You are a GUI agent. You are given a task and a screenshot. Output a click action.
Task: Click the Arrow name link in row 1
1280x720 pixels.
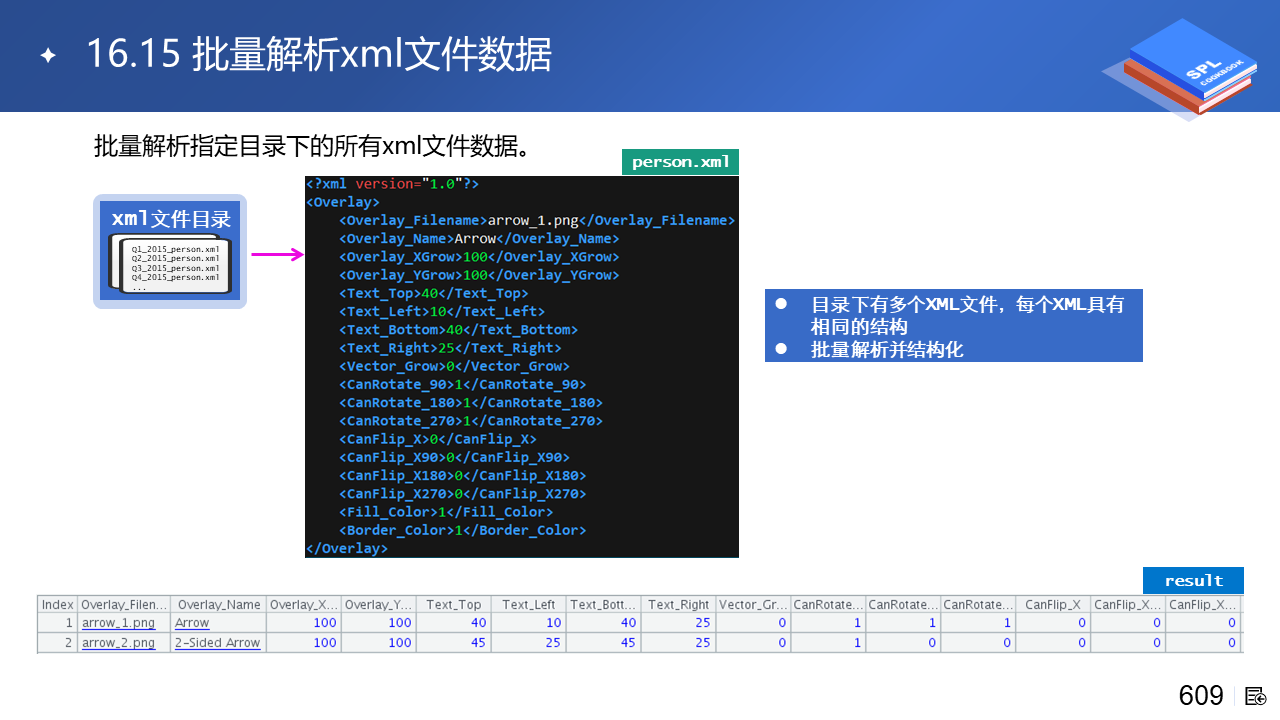point(192,623)
